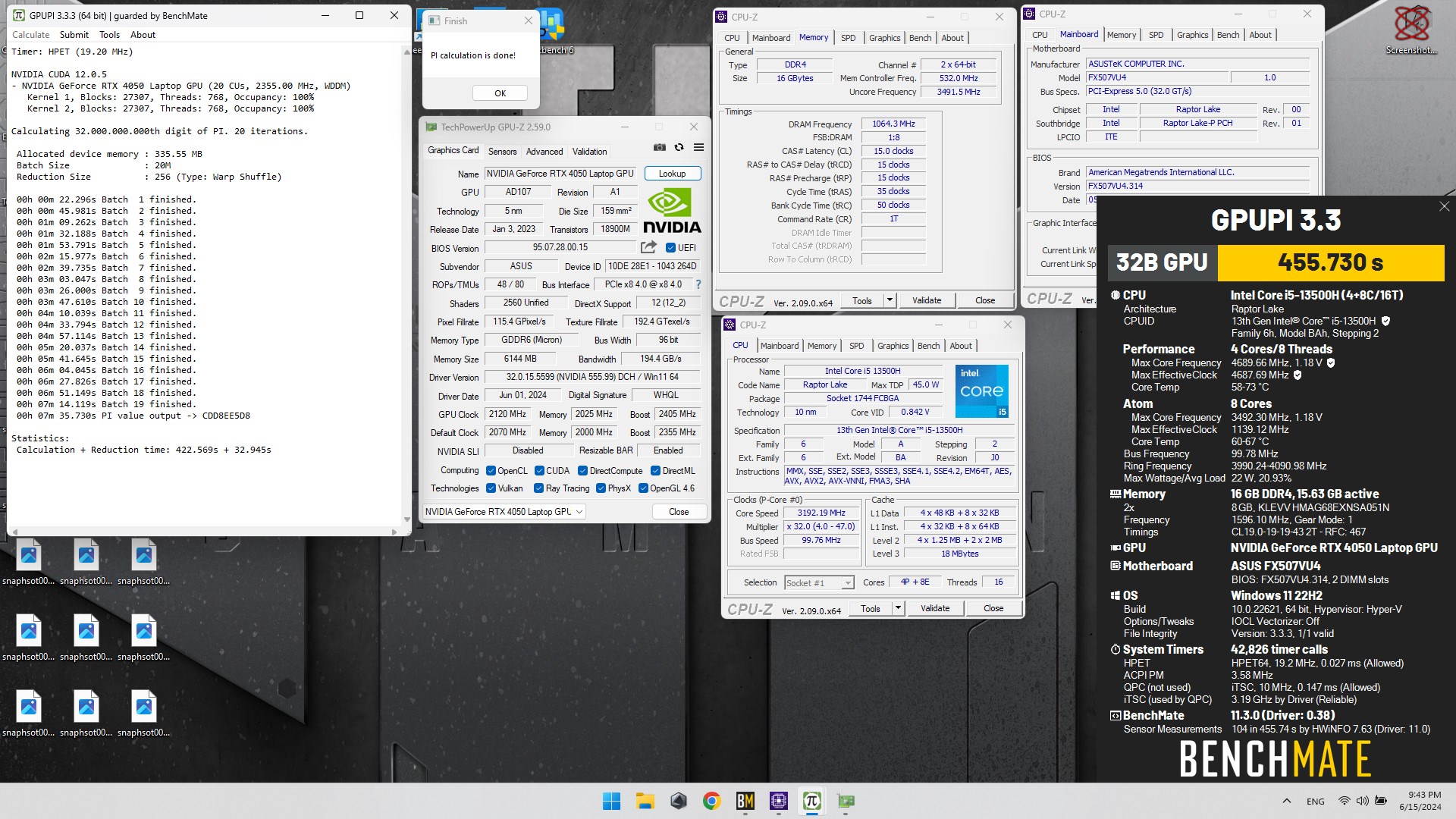Image resolution: width=1456 pixels, height=819 pixels.
Task: Click the GPUPI pi taskbar icon
Action: pyautogui.click(x=811, y=801)
